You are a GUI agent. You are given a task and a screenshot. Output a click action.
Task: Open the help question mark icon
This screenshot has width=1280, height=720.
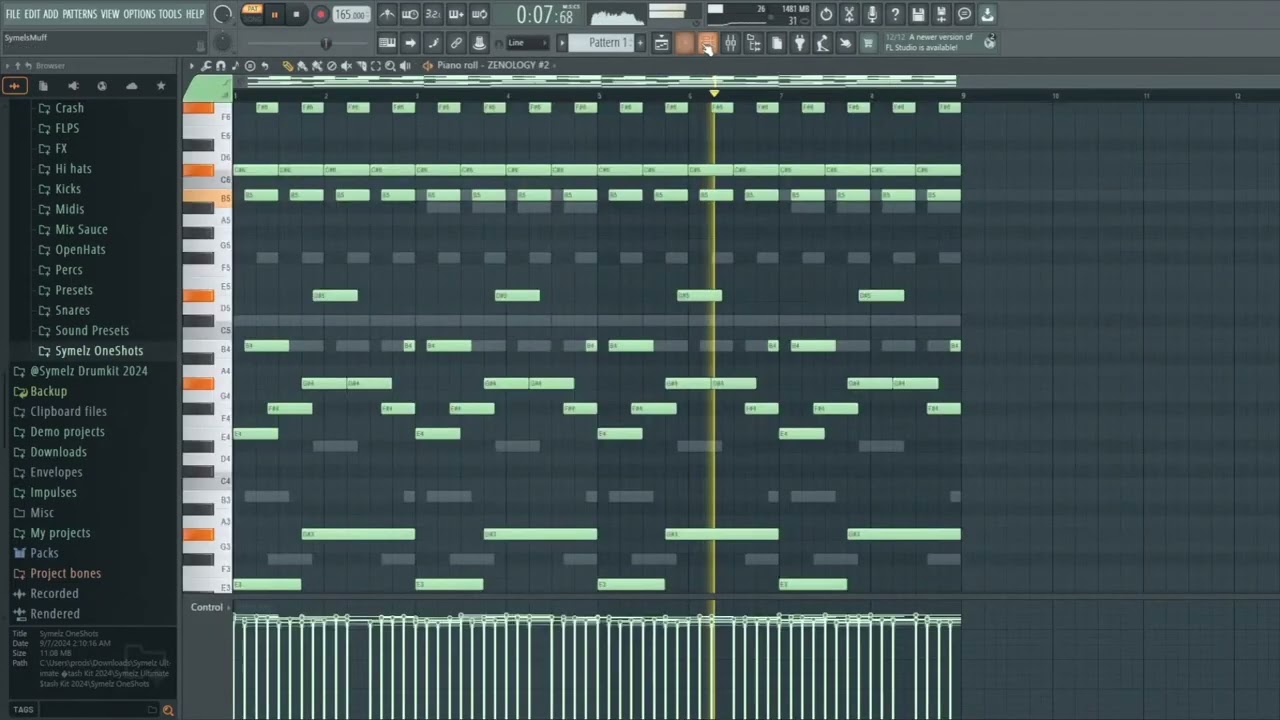coord(895,14)
